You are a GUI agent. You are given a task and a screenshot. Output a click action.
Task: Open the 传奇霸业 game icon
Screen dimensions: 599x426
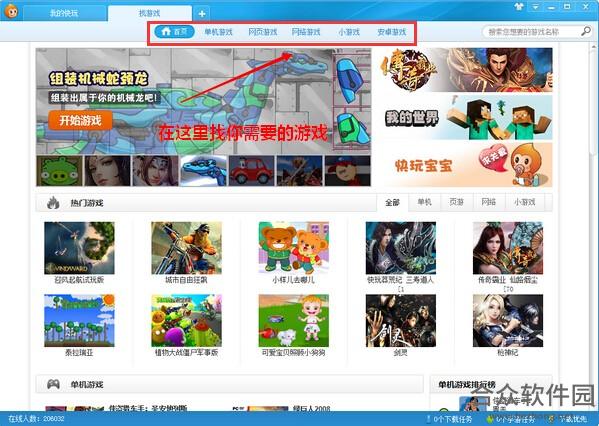tap(508, 248)
